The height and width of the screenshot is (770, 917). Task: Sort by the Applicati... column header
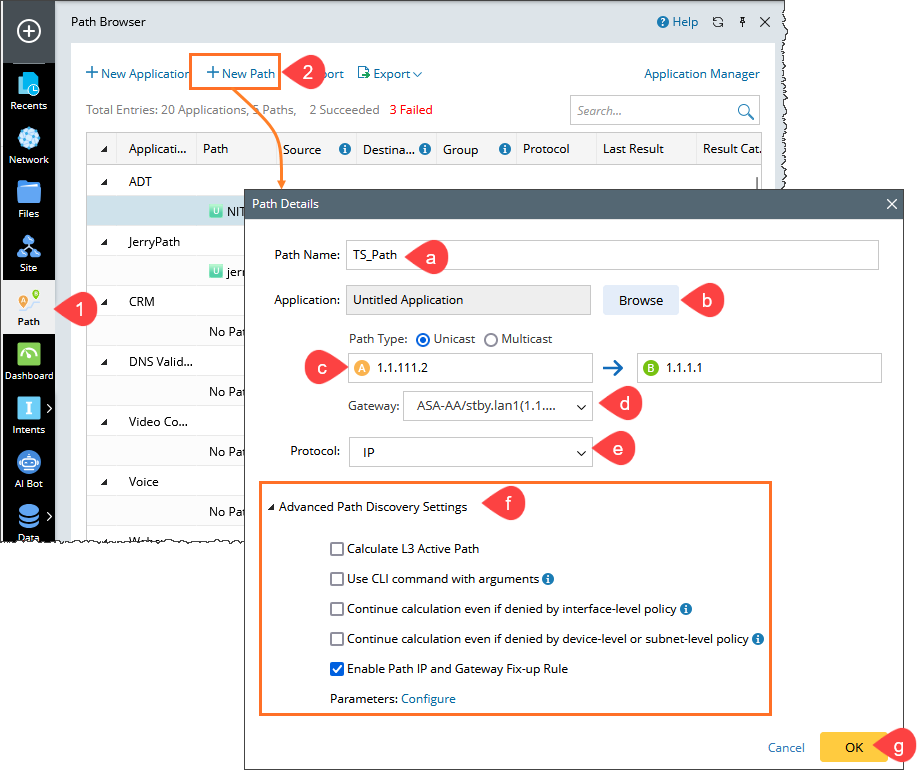pos(157,149)
